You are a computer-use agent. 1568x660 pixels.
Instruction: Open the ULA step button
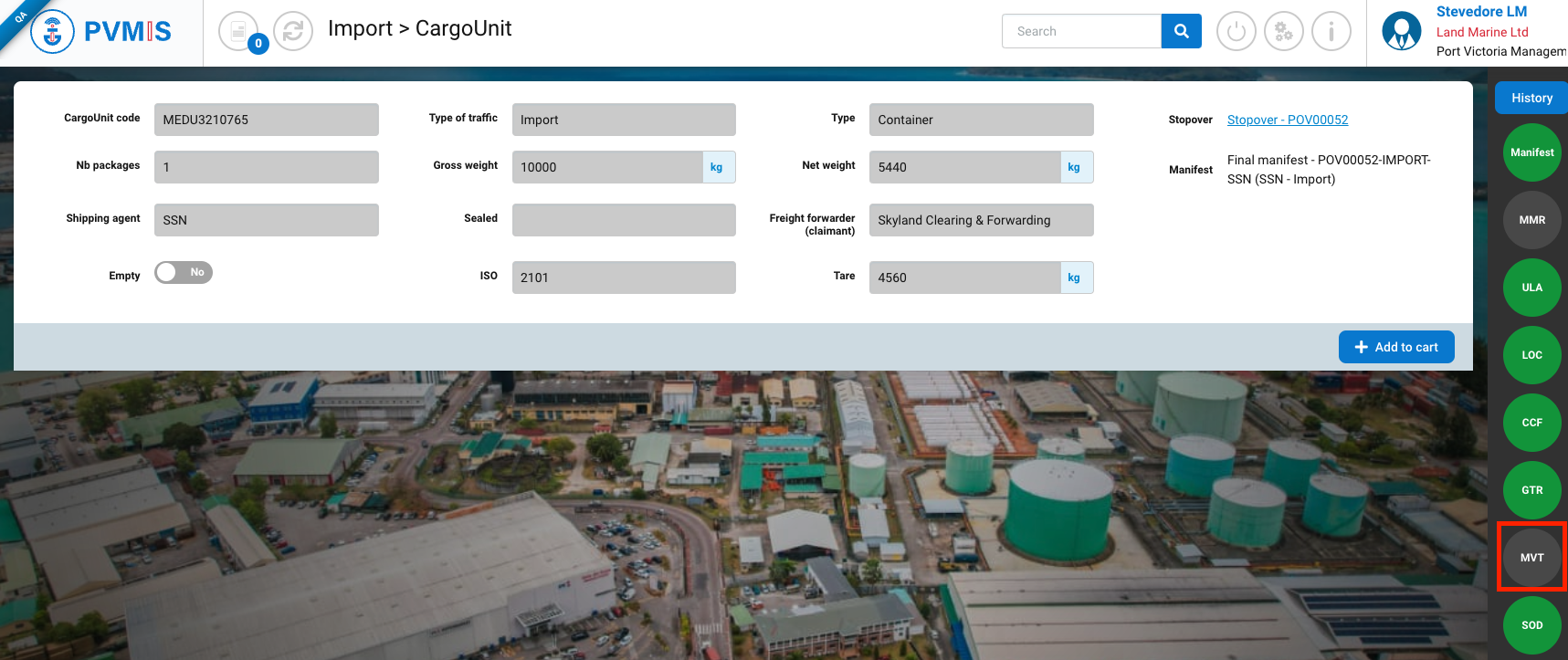1531,288
